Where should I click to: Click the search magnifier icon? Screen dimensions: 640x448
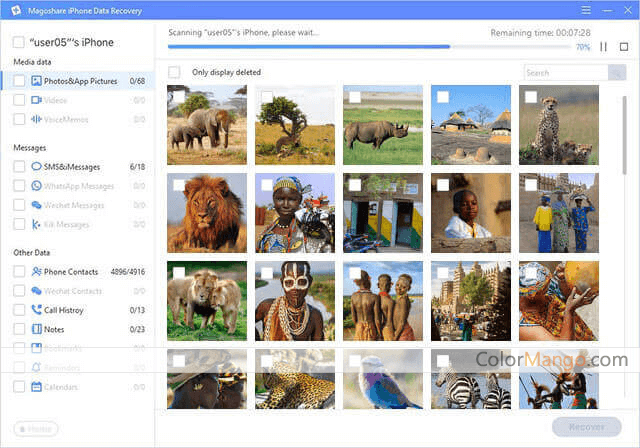click(617, 73)
